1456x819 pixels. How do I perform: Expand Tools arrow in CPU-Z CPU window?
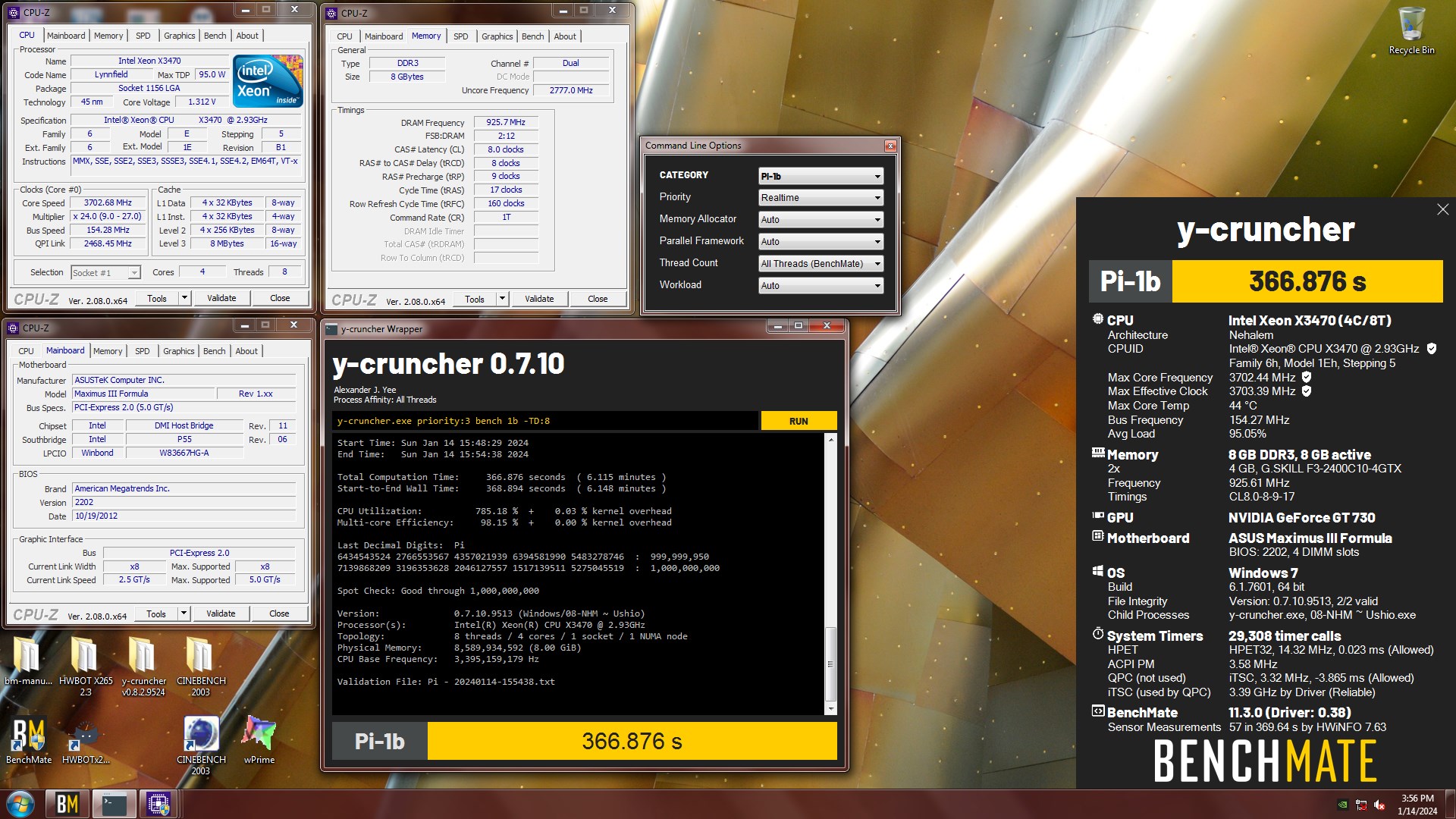184,298
